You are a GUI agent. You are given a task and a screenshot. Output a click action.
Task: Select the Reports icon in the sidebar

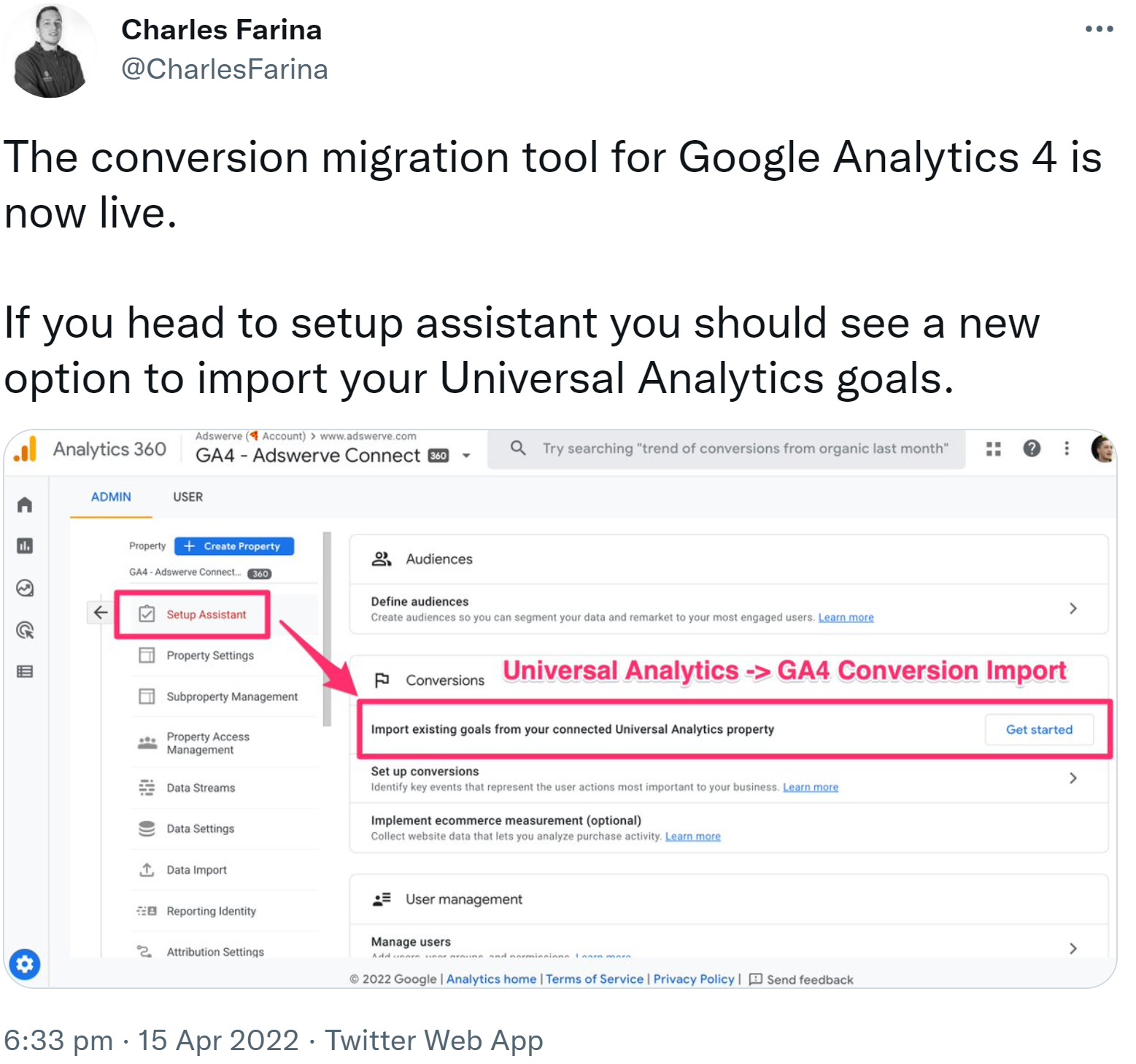26,545
